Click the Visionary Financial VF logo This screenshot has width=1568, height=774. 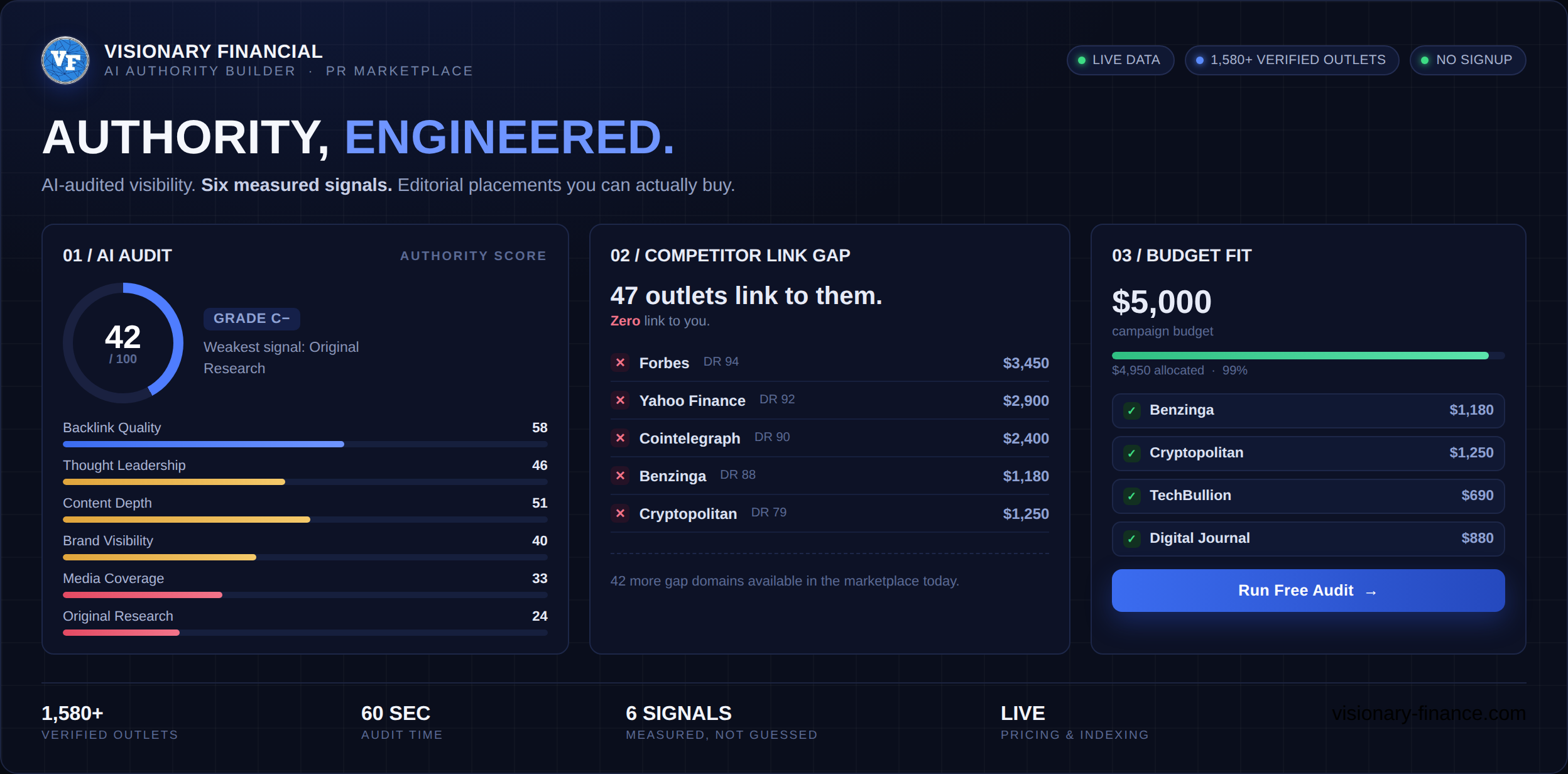[x=65, y=60]
